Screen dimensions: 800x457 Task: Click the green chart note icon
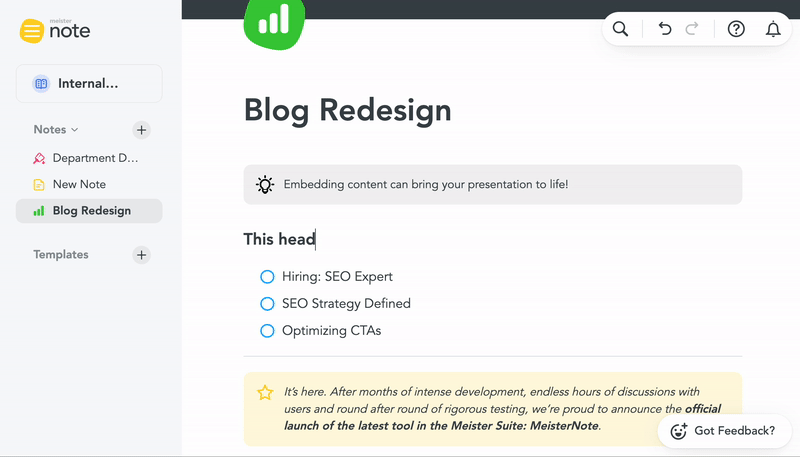coord(274,23)
